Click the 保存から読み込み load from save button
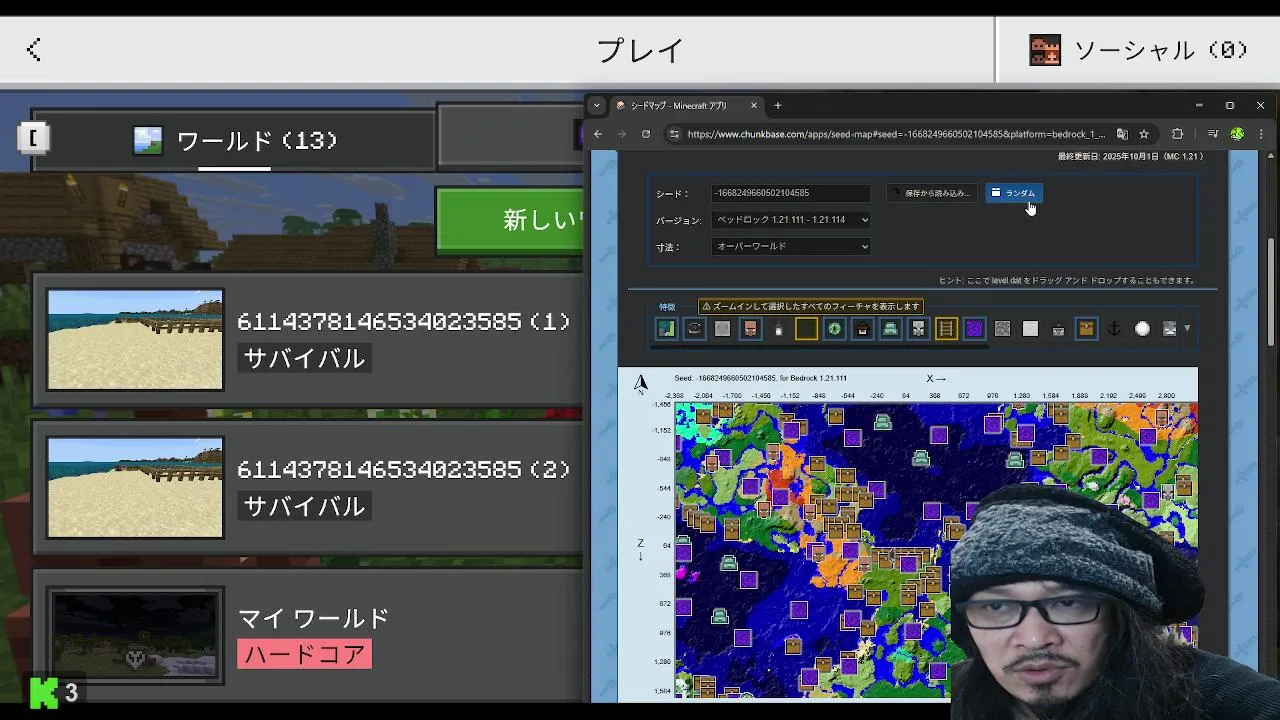1280x720 pixels. click(x=932, y=193)
